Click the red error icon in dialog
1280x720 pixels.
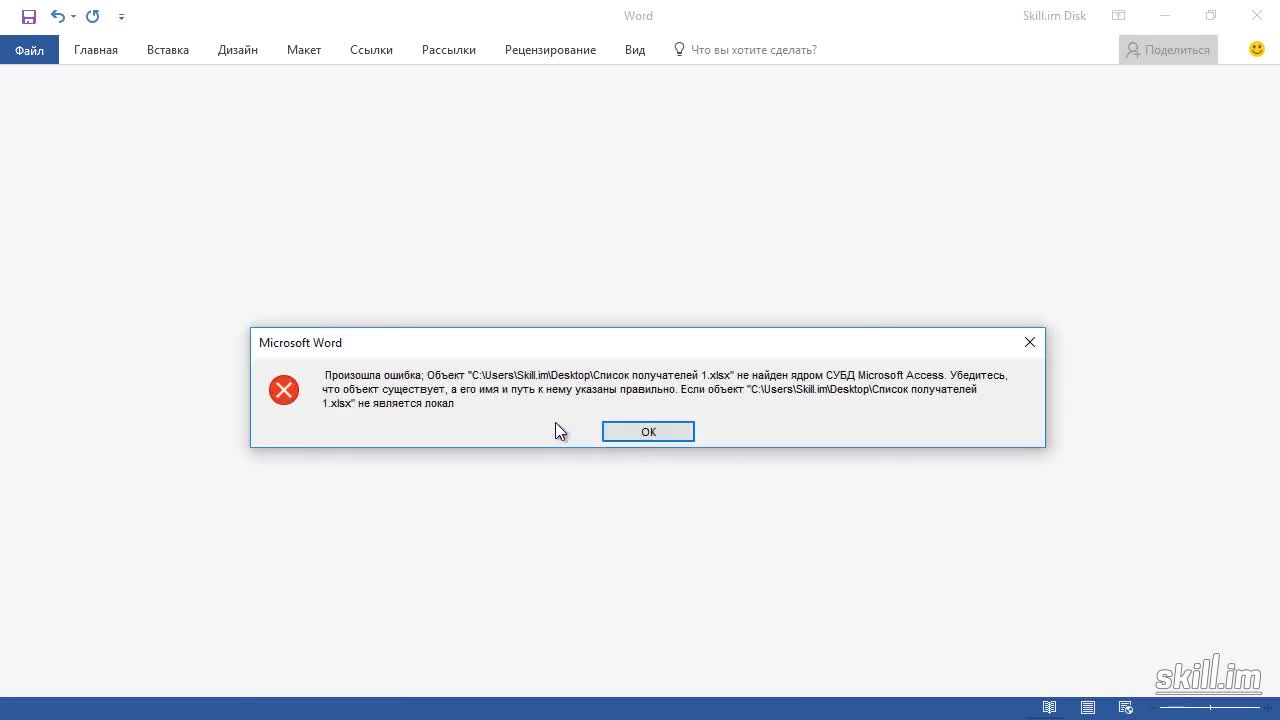point(284,390)
